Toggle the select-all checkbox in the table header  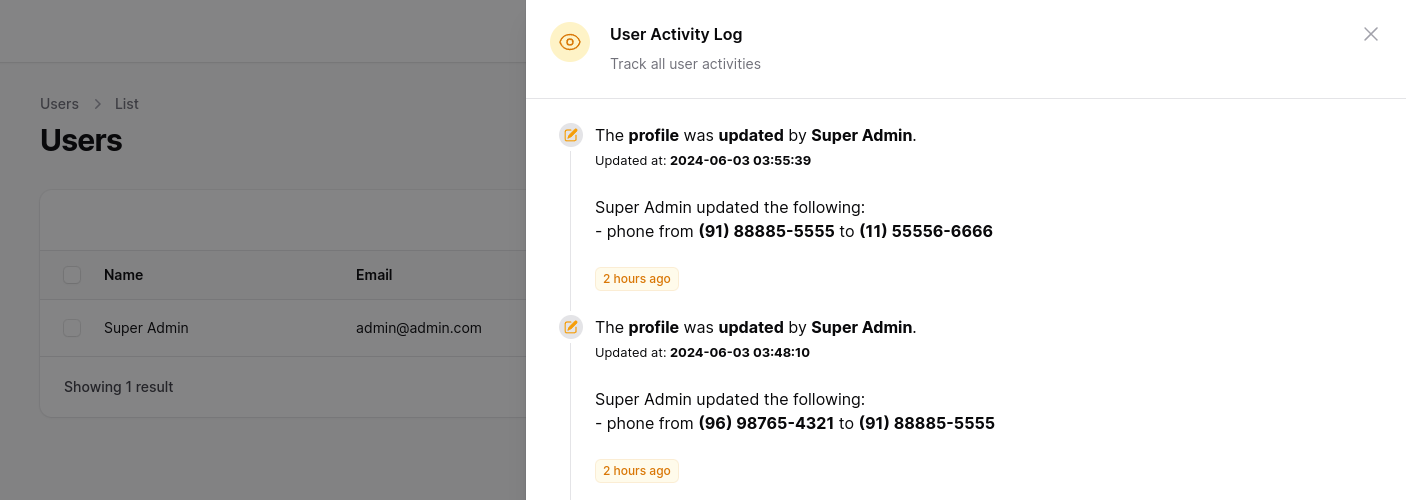coord(72,275)
